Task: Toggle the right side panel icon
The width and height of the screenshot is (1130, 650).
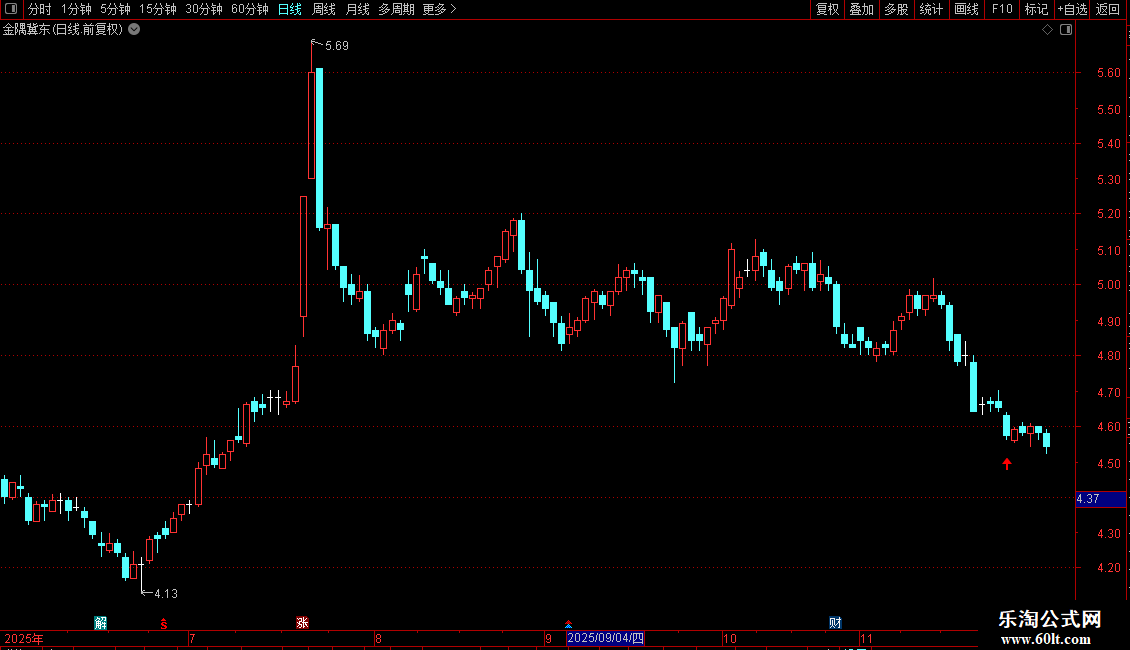Action: point(1066,30)
